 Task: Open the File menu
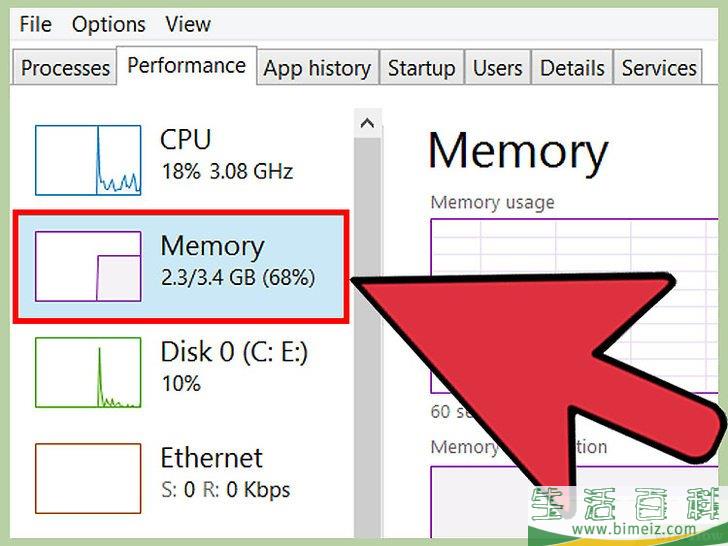[x=35, y=24]
